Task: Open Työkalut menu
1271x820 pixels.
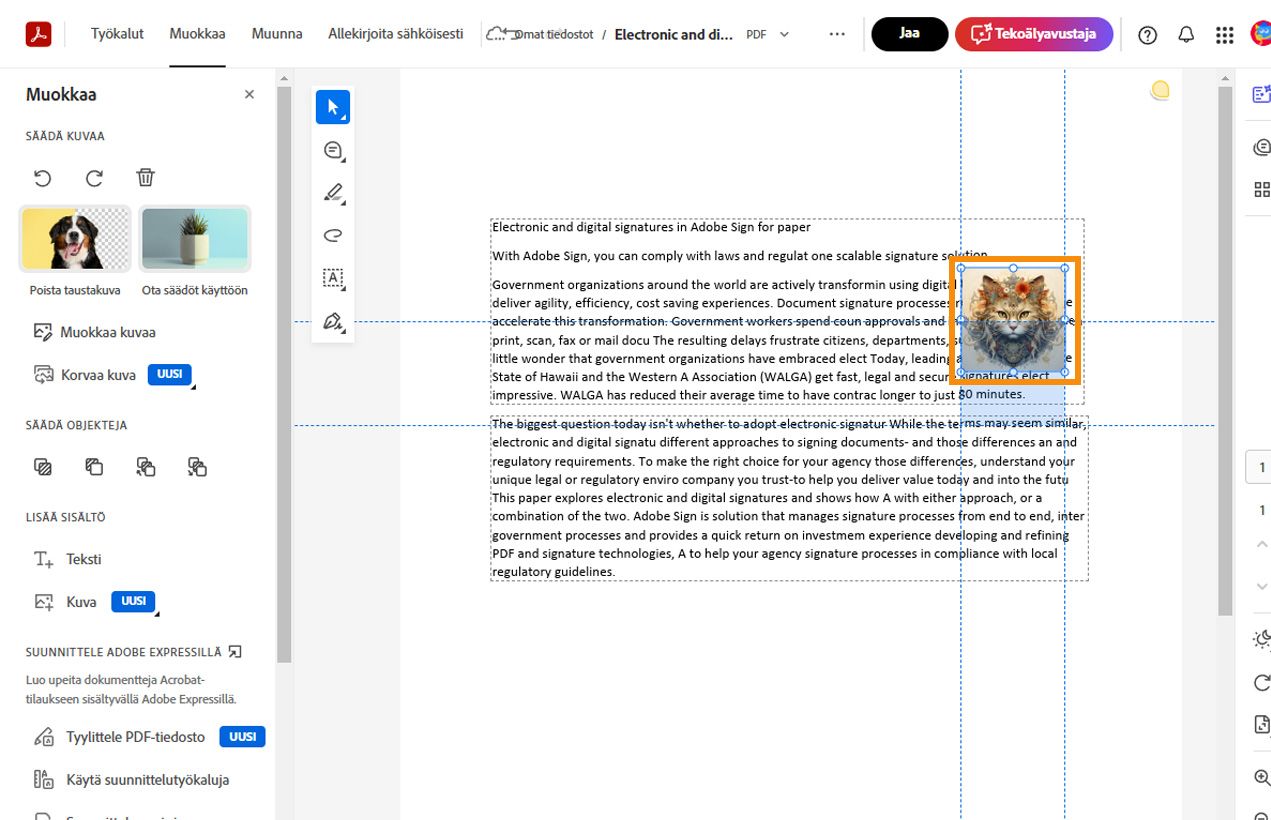Action: click(117, 34)
